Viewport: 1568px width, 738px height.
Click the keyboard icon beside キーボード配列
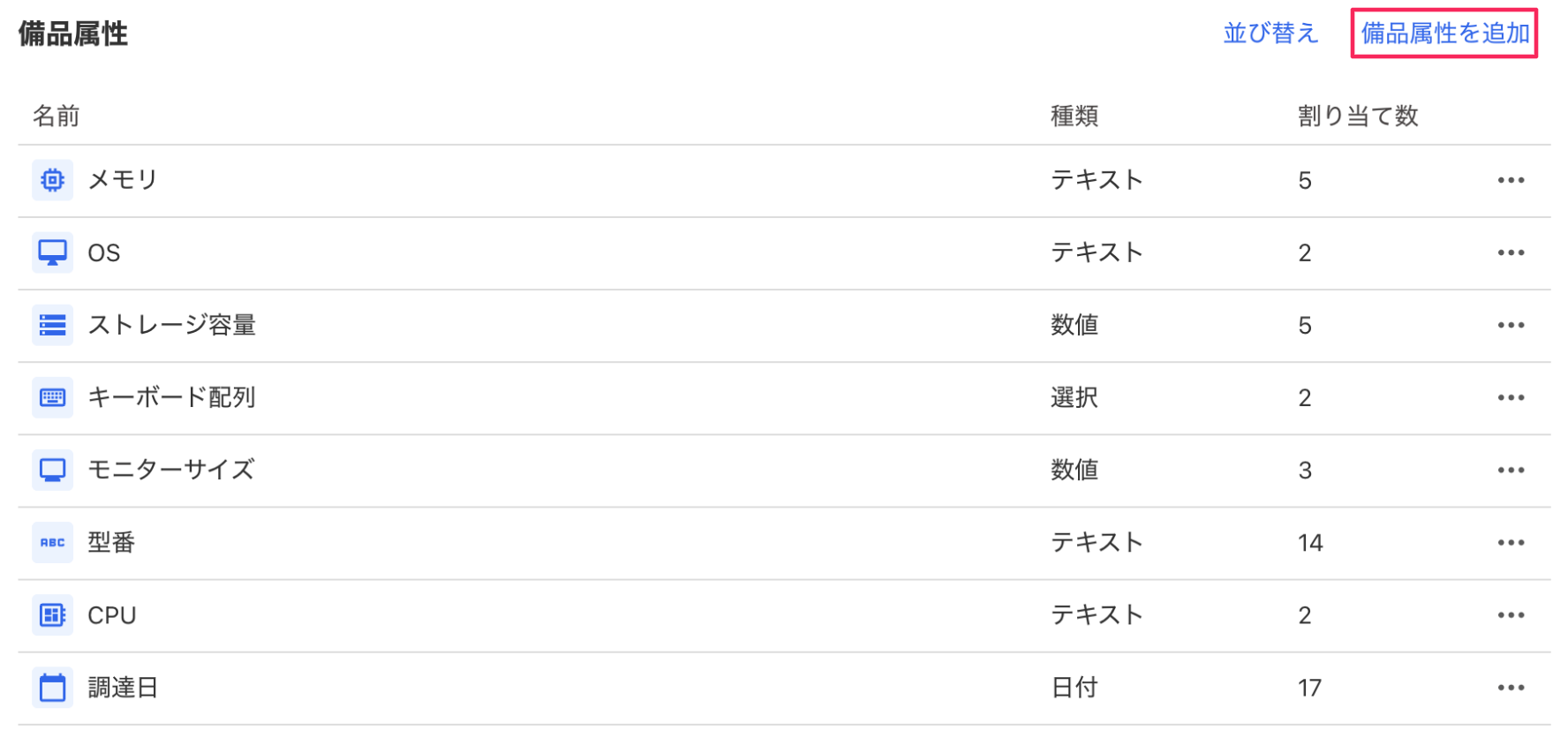pos(52,397)
